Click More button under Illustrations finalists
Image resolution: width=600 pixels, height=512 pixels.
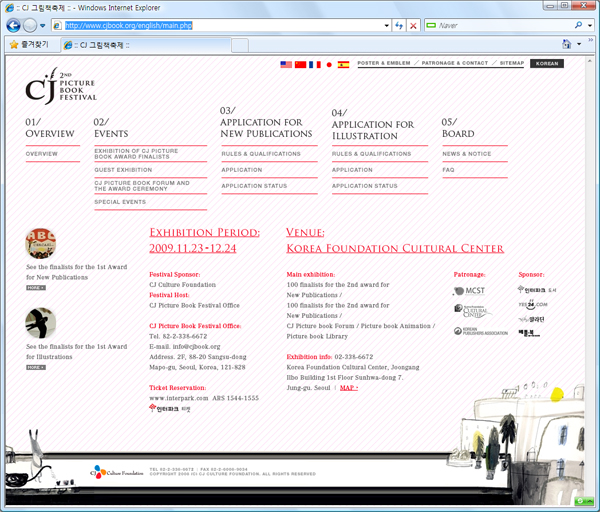[36, 367]
